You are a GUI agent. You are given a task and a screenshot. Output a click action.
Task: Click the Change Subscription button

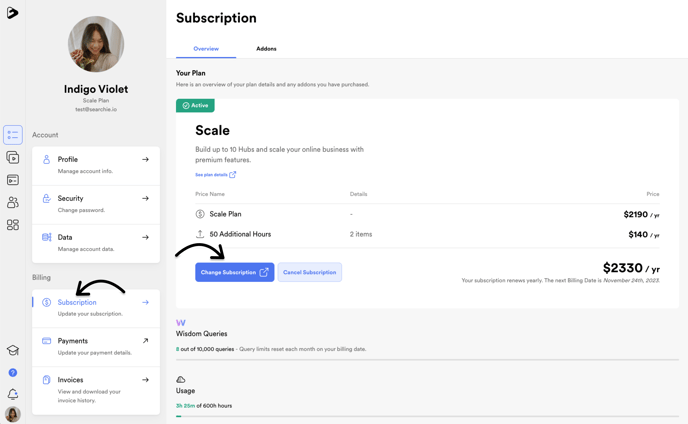235,272
